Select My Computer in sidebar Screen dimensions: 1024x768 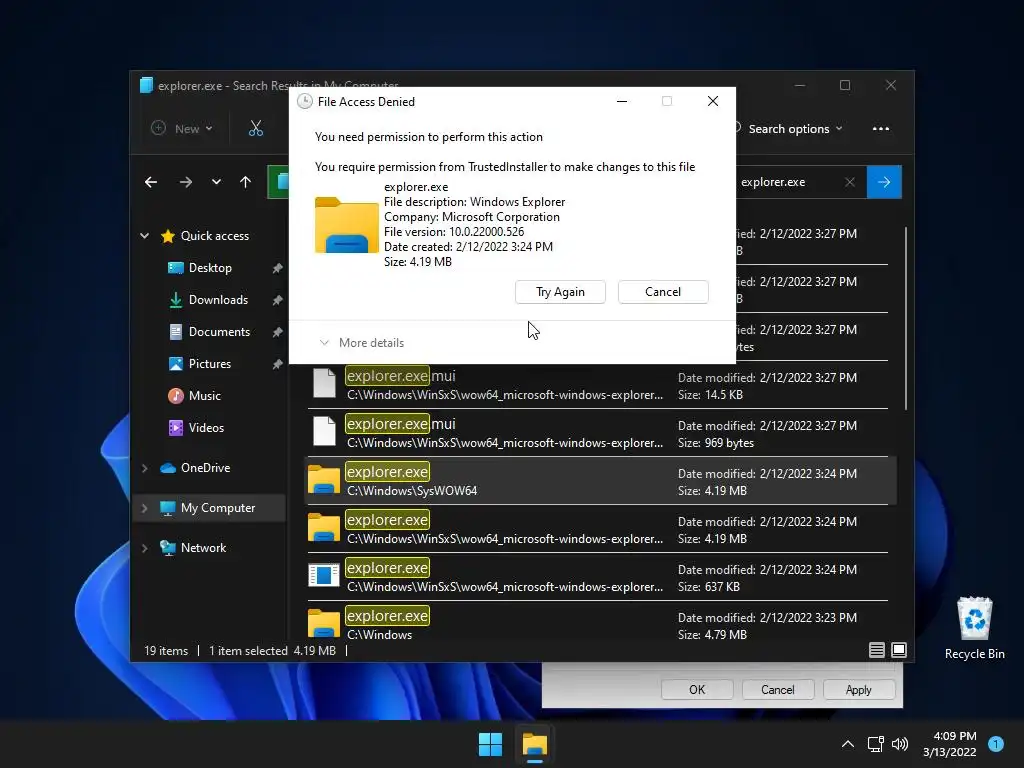click(217, 508)
